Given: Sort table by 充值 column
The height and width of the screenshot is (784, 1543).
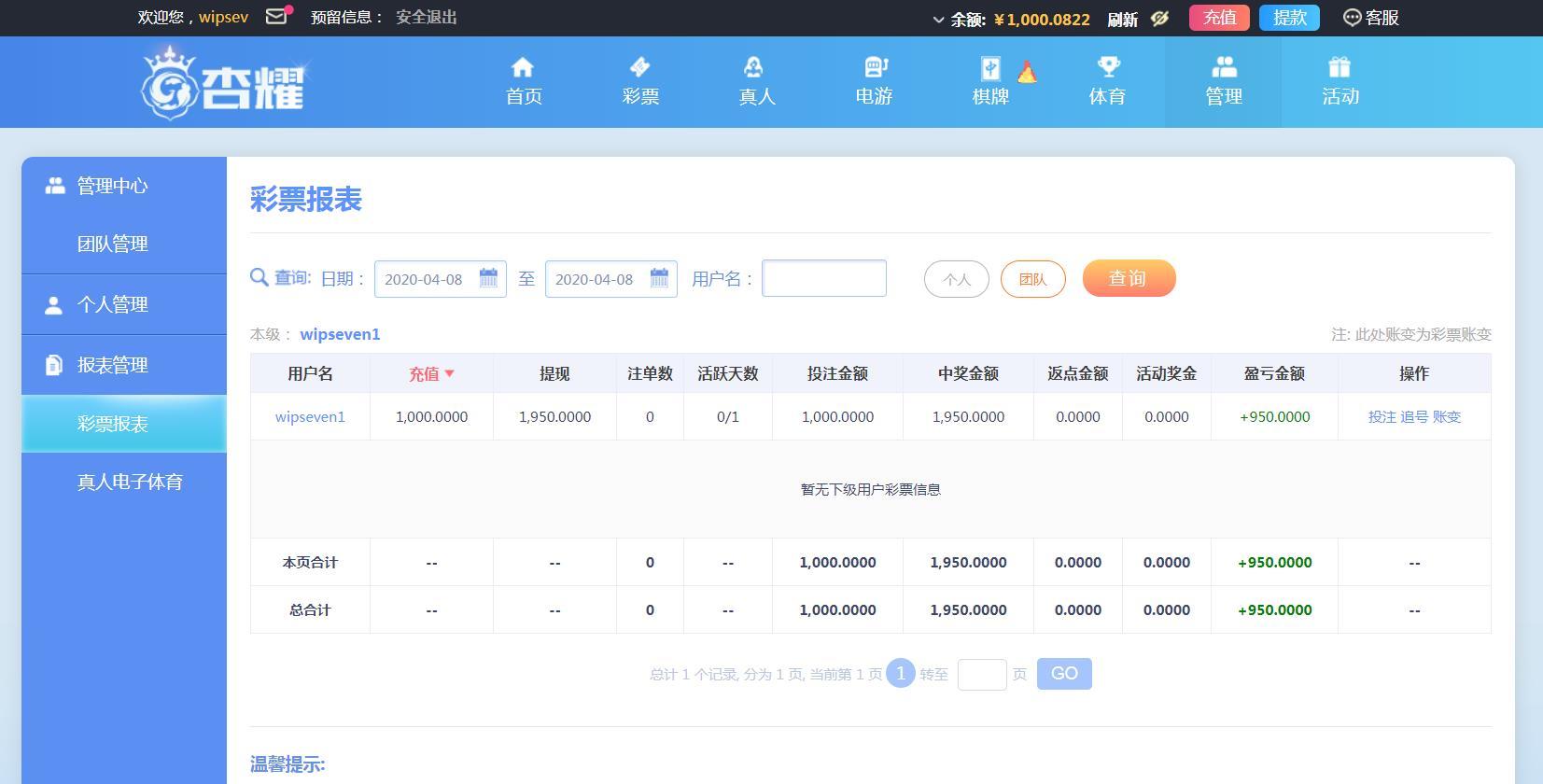Looking at the screenshot, I should tap(430, 373).
